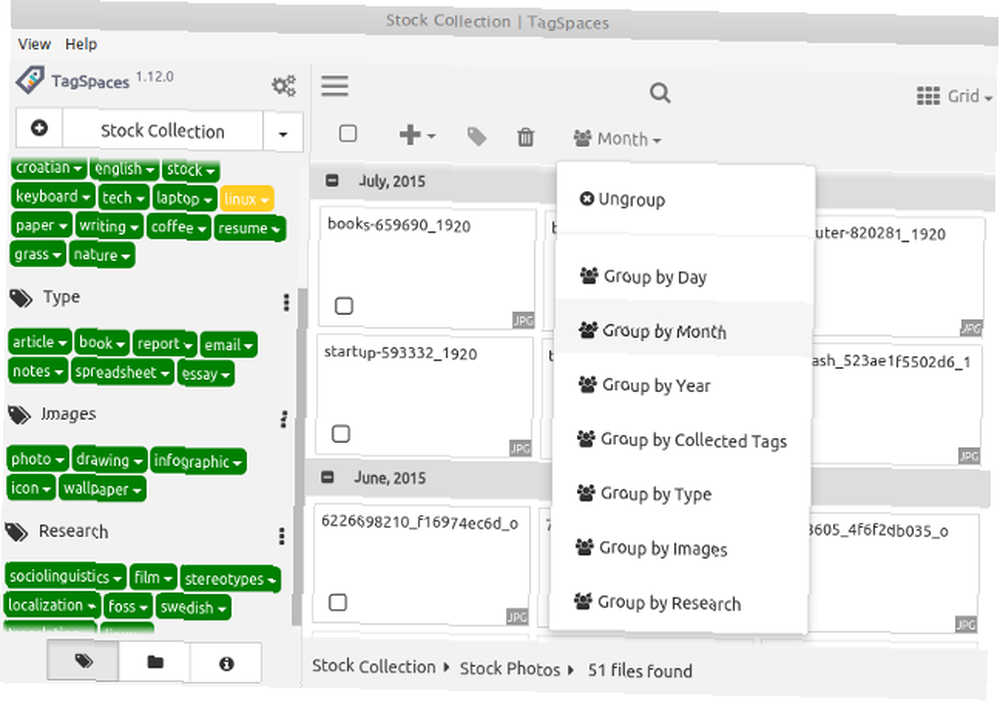Choose Group by Type
Screen dimensions: 1000x702
pyautogui.click(x=681, y=494)
